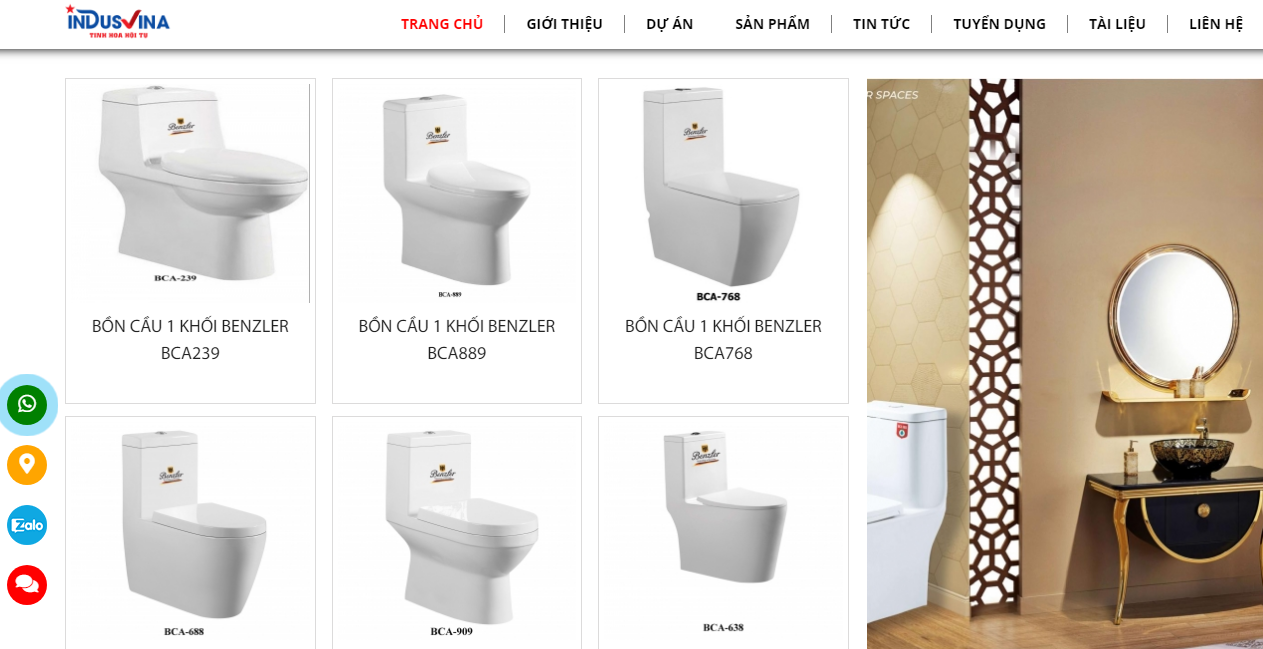Screen dimensions: 1263x649
Task: Click the BCA-909 toilet product image
Action: [x=457, y=529]
